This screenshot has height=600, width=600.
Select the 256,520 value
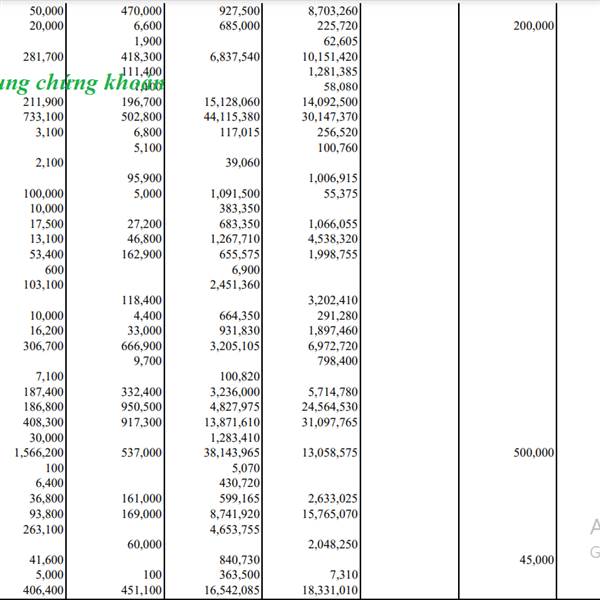(337, 132)
